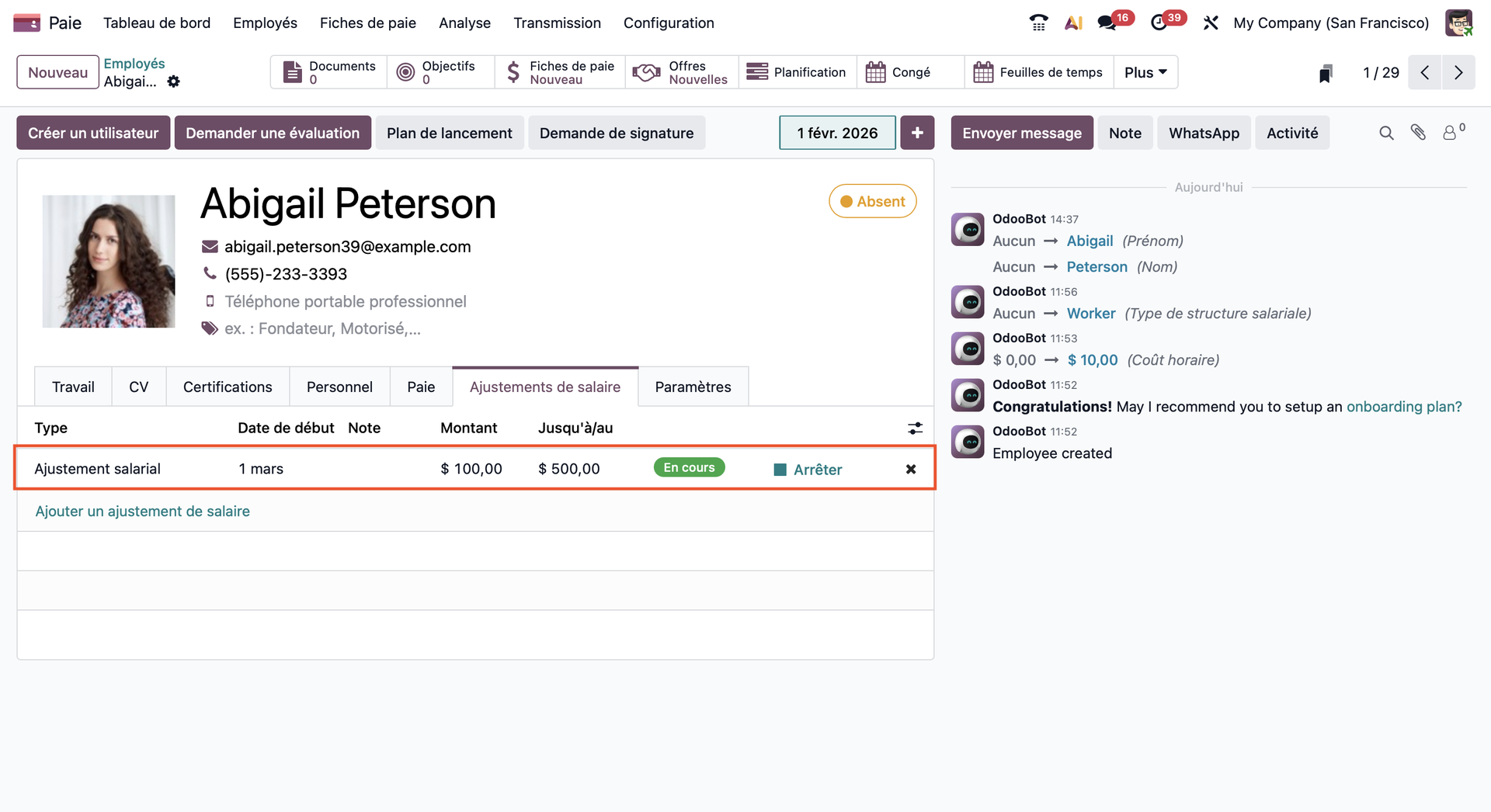Open the discuss messages icon with badge 16
The image size is (1491, 812).
click(1107, 23)
